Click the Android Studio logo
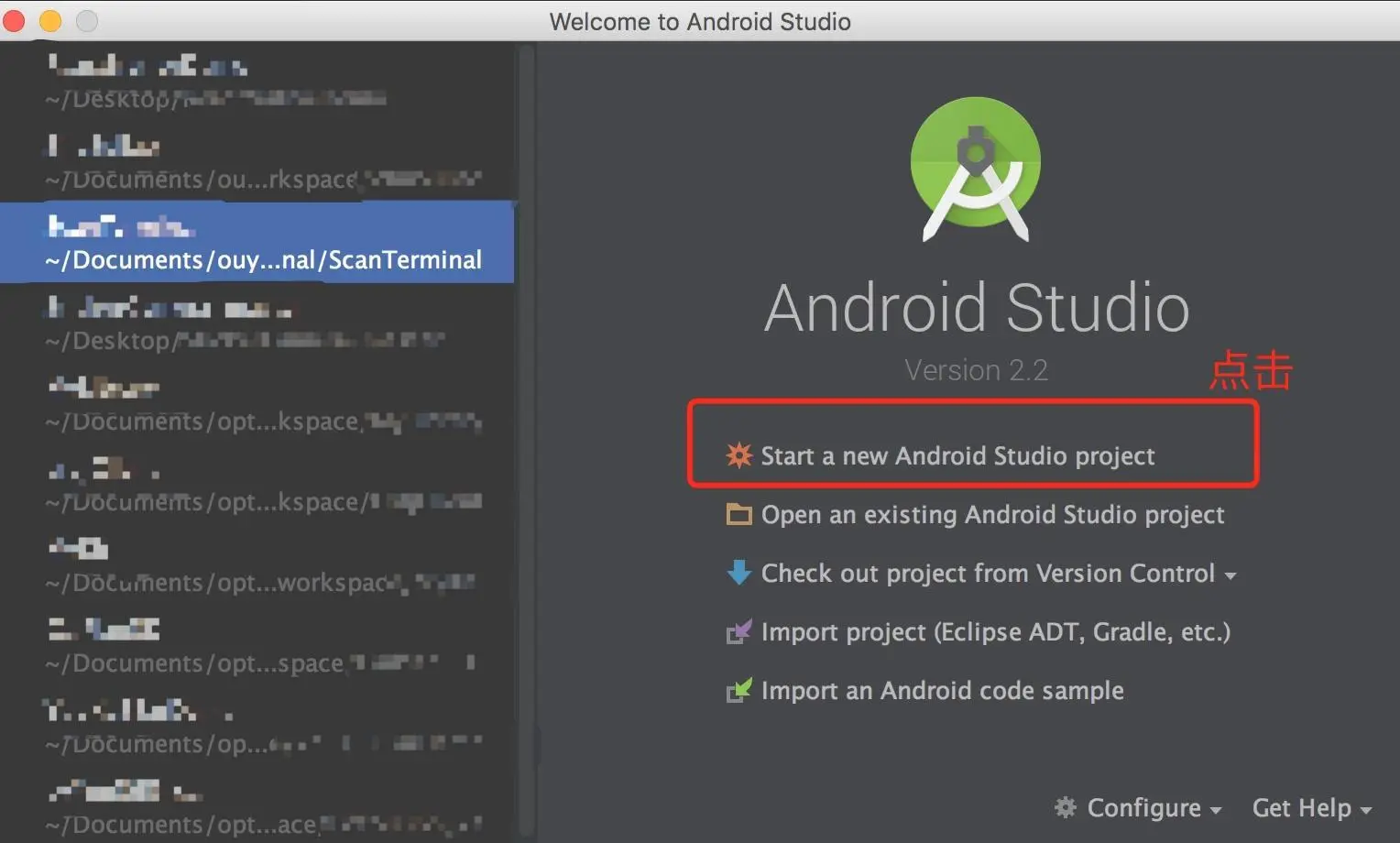 click(976, 170)
